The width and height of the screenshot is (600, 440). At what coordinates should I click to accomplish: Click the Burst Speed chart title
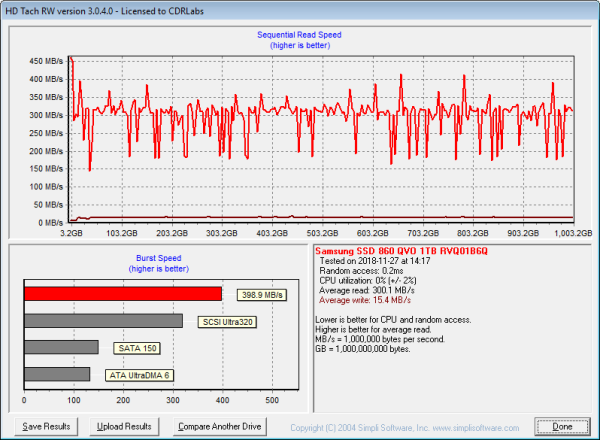pyautogui.click(x=161, y=257)
